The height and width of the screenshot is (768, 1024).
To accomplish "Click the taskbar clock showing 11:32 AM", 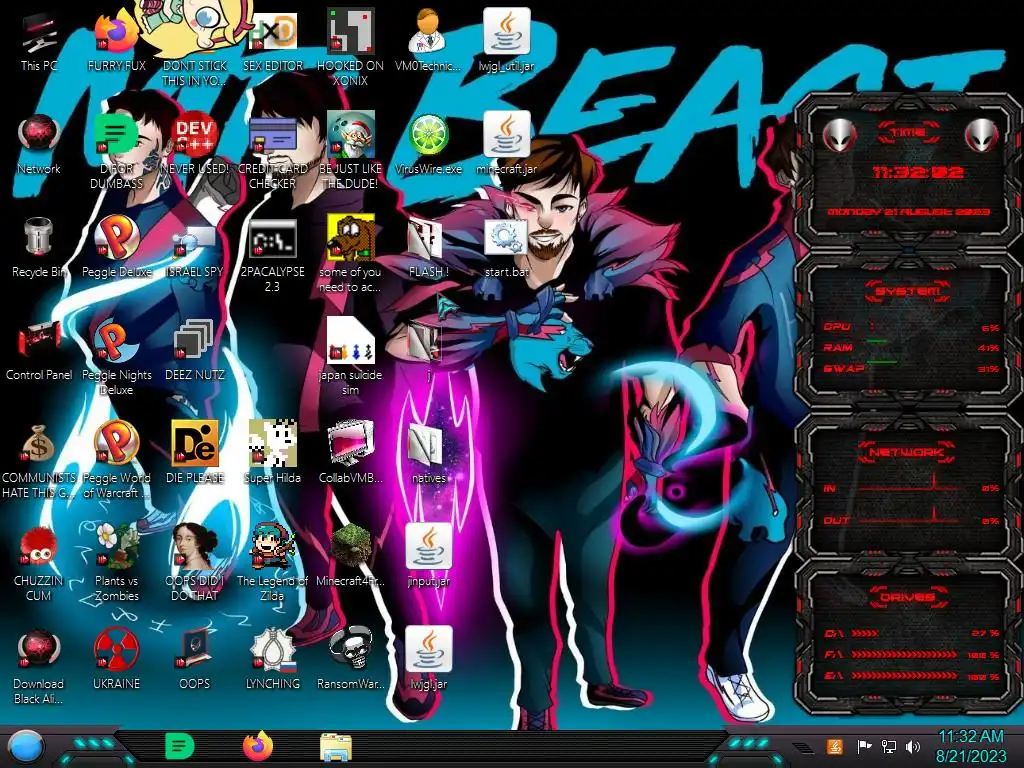I will click(x=971, y=746).
